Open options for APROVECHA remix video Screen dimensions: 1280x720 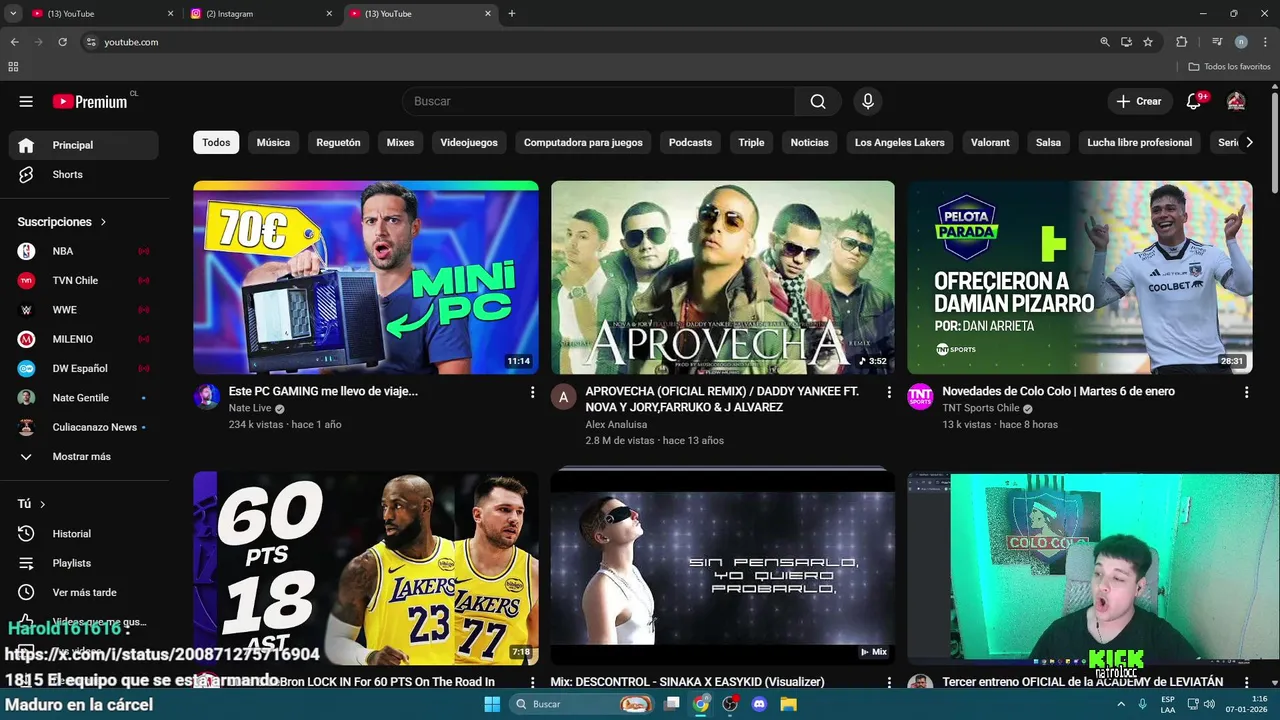coord(889,392)
